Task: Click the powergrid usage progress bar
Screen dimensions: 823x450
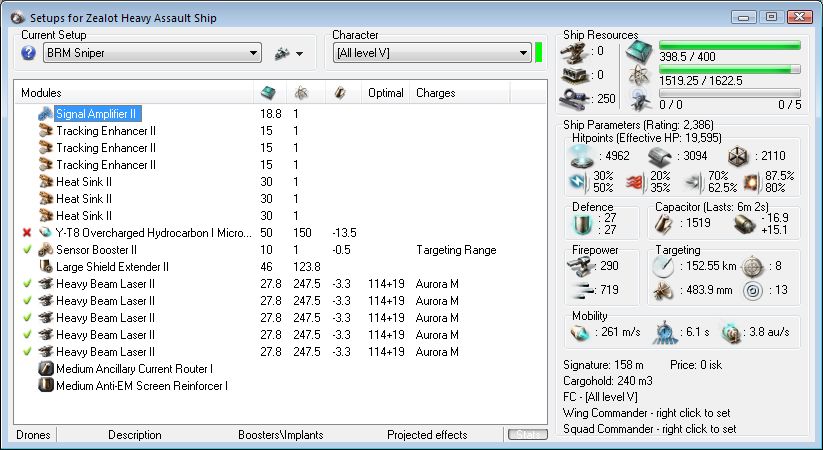Action: [x=730, y=69]
